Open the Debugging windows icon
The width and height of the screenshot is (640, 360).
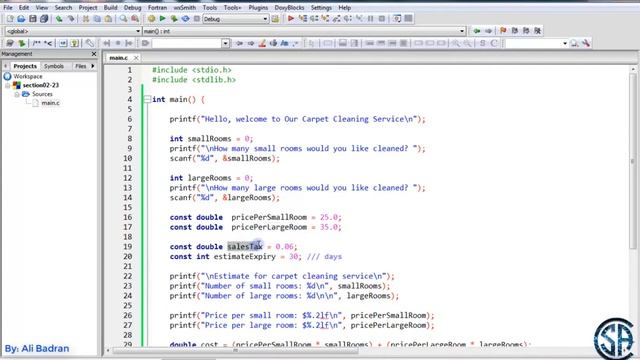coord(397,18)
